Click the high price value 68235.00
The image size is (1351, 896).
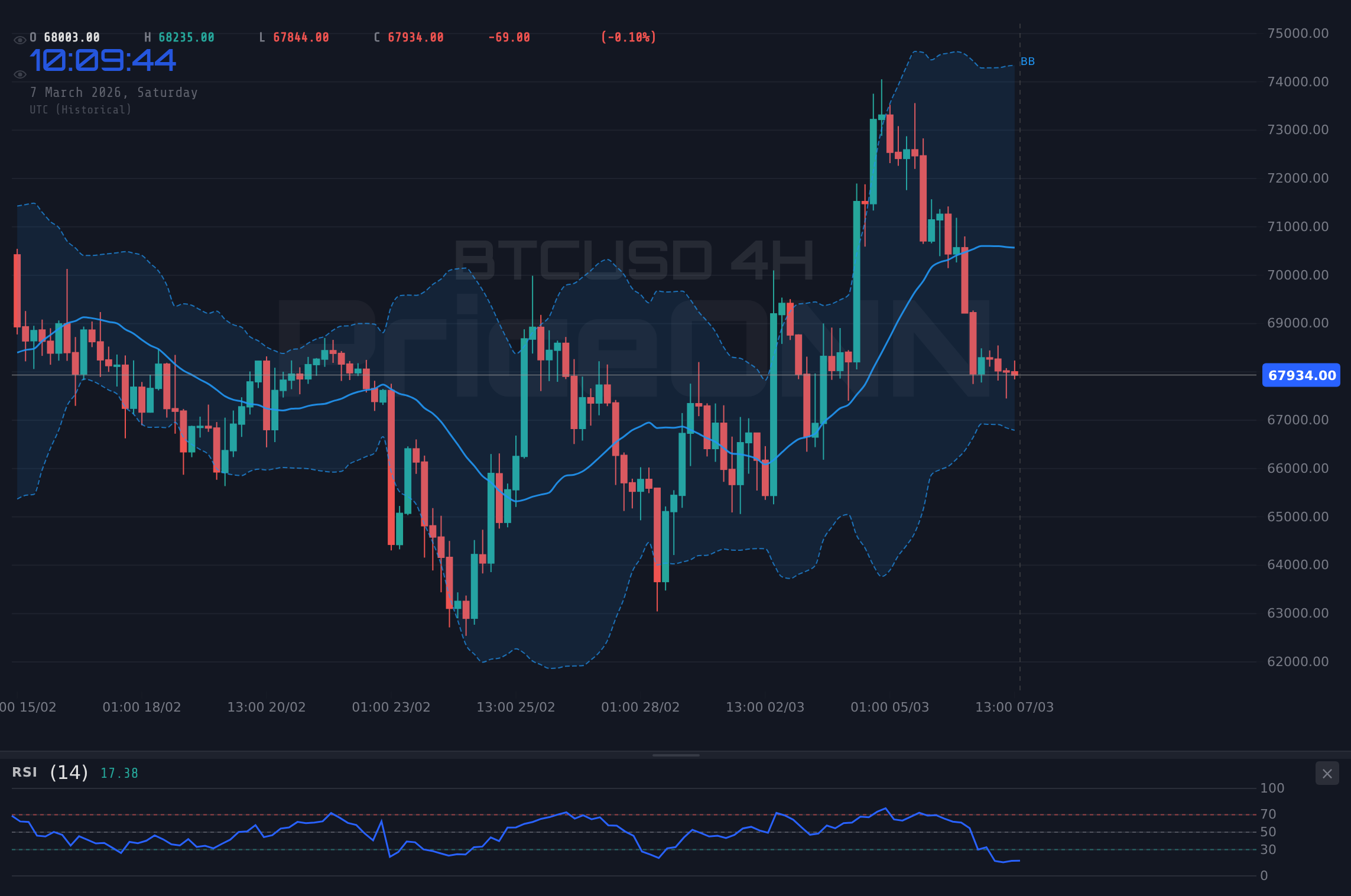[186, 38]
